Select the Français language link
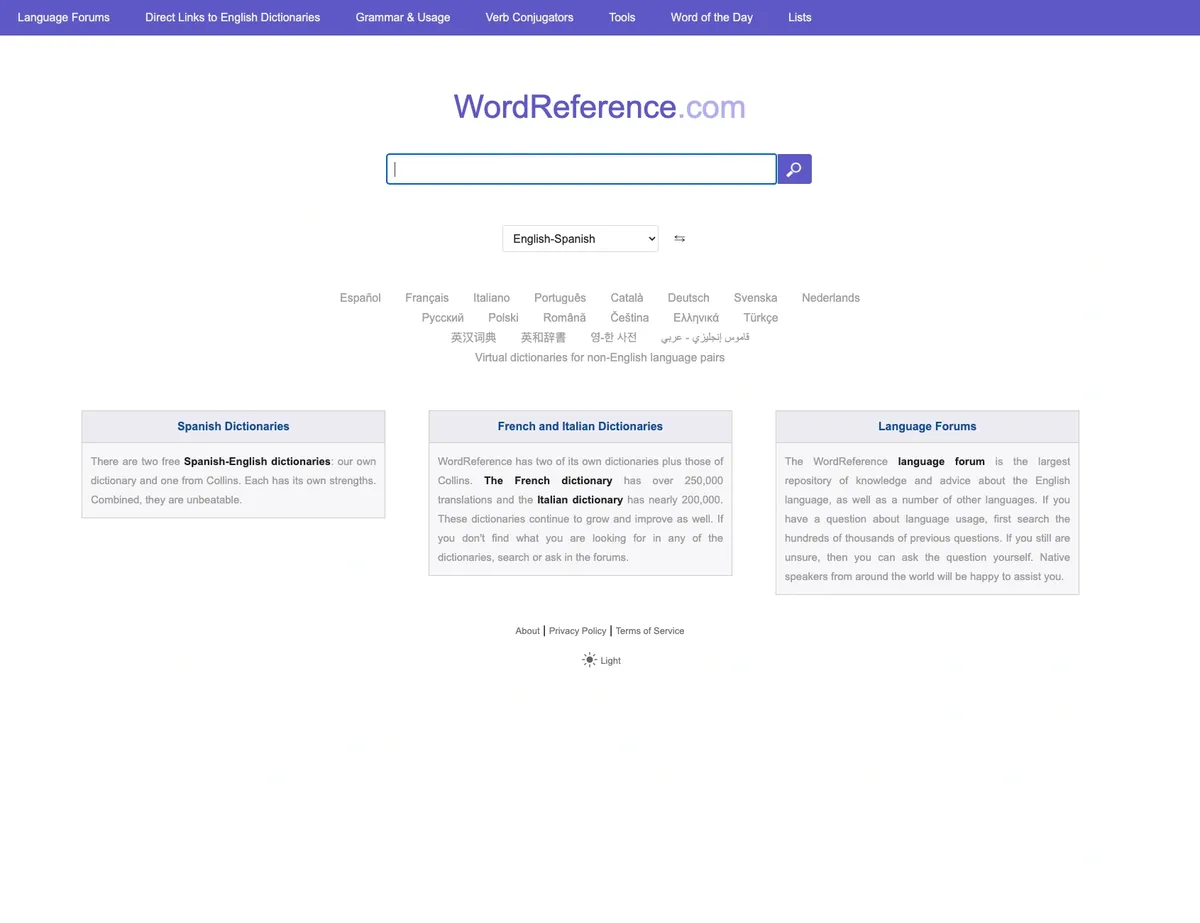The image size is (1200, 923). pos(427,298)
